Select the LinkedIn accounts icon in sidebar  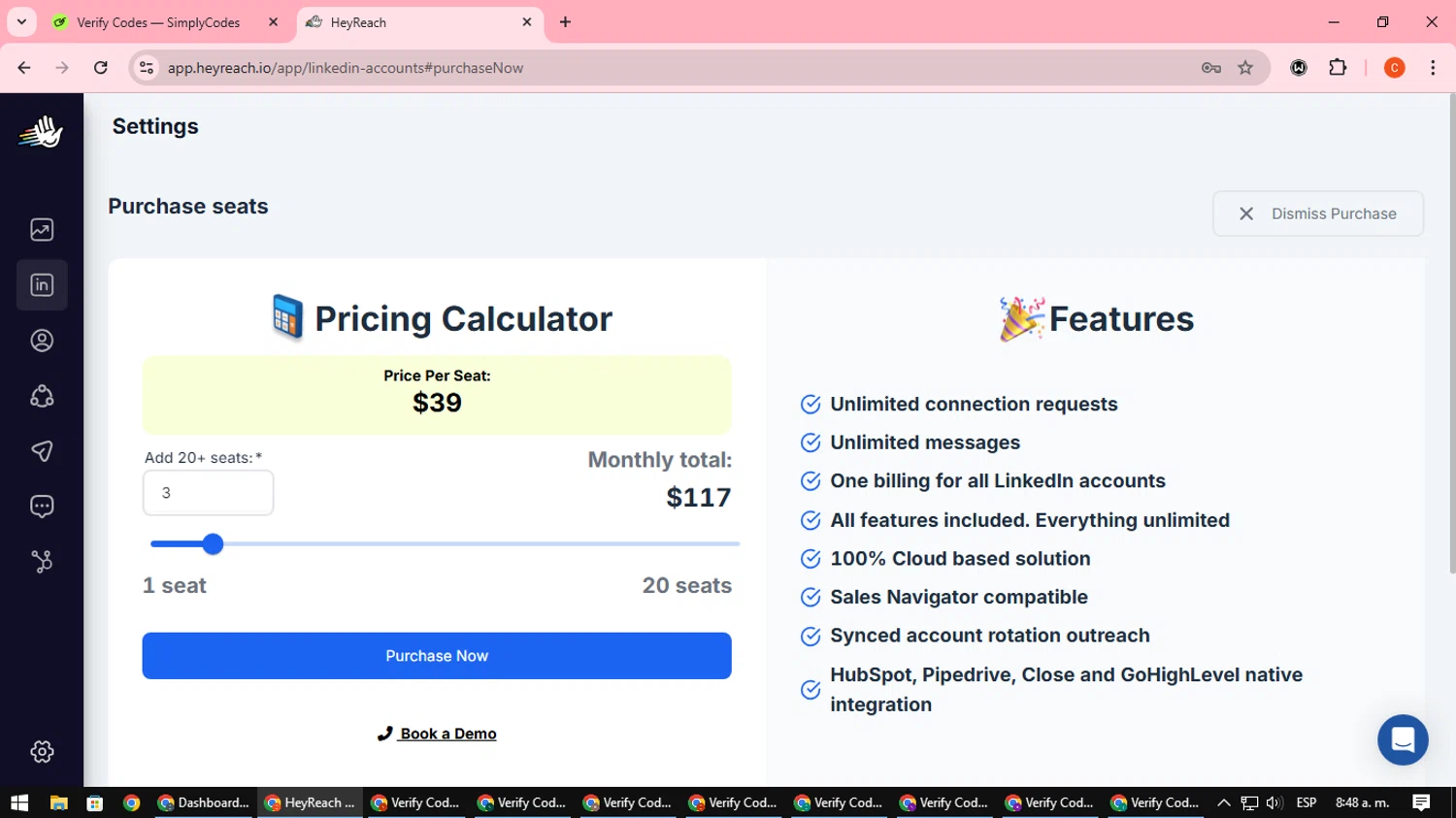point(42,285)
